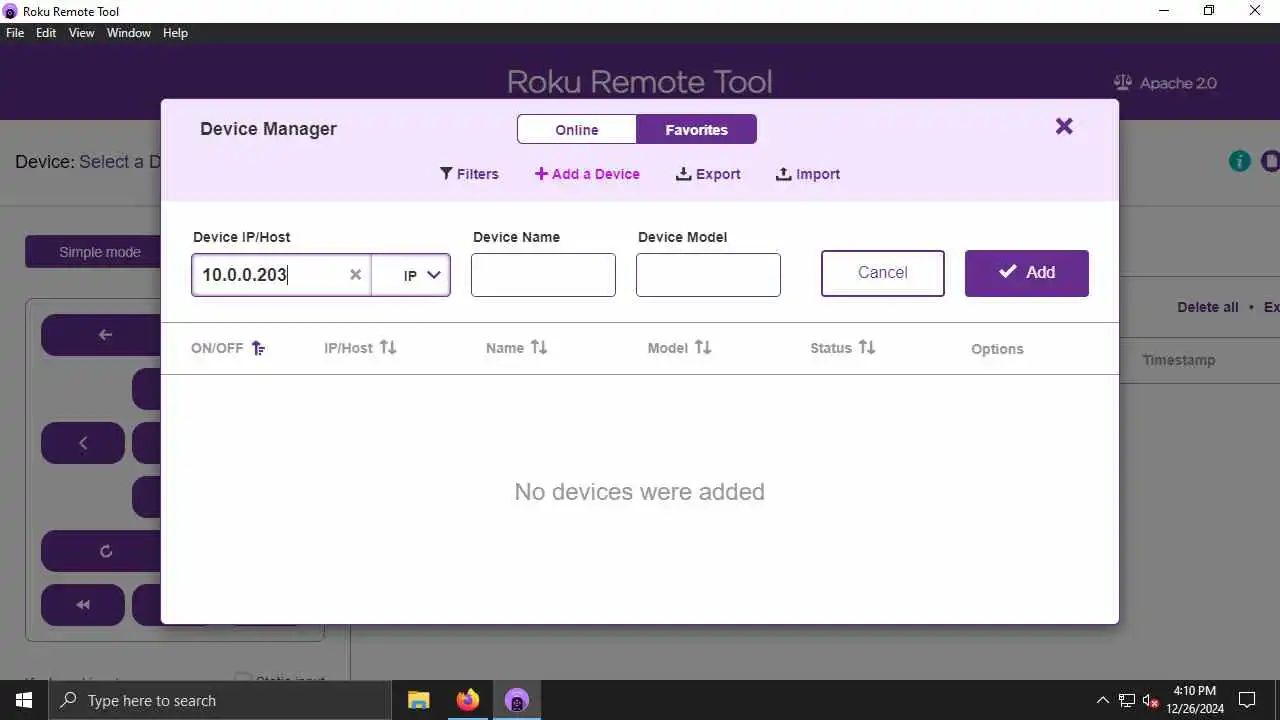Sort the Name column

[539, 348]
